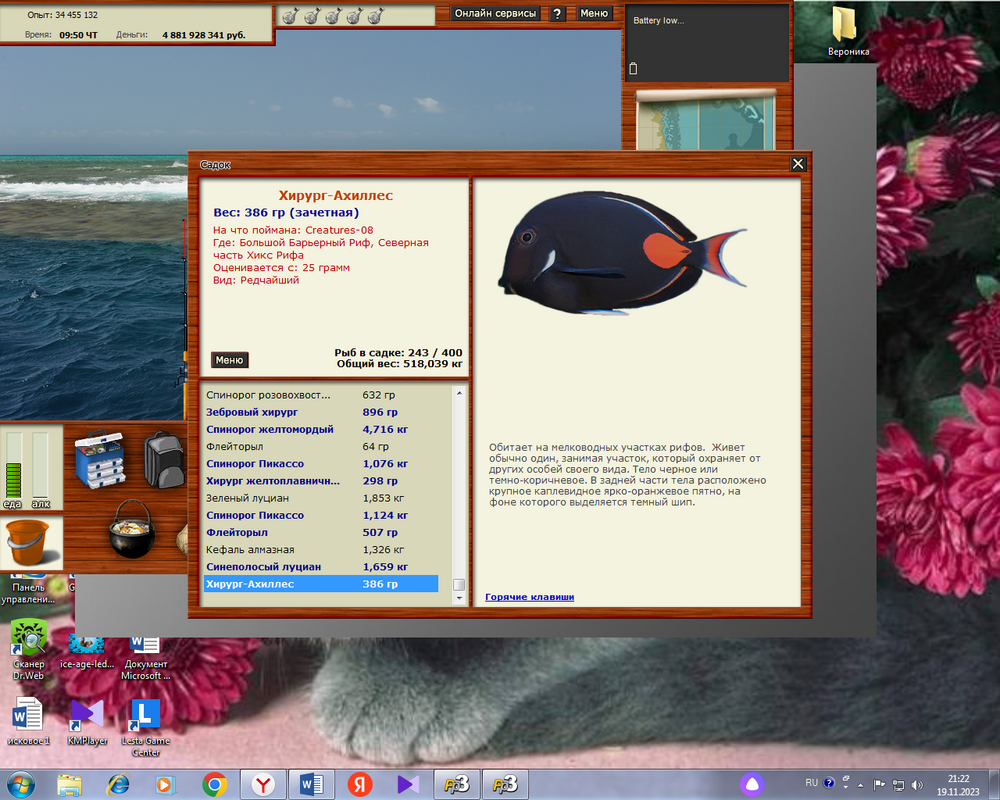Open Google Chrome from the taskbar
The width and height of the screenshot is (1000, 800).
click(213, 784)
